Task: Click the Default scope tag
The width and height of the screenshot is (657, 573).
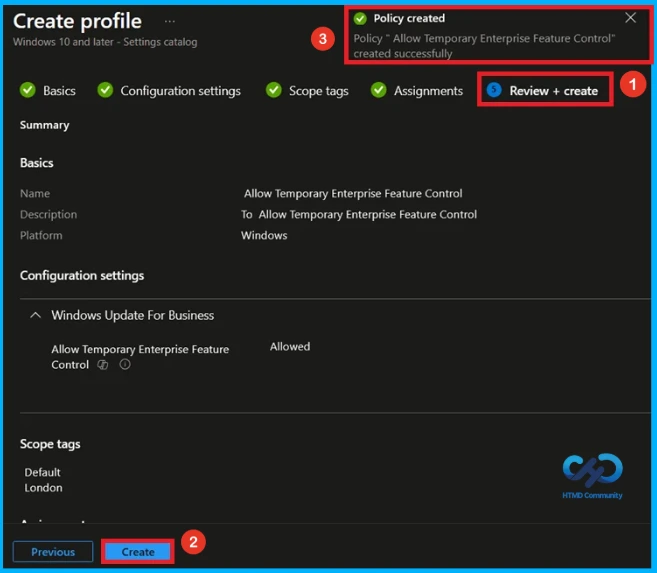Action: (42, 472)
